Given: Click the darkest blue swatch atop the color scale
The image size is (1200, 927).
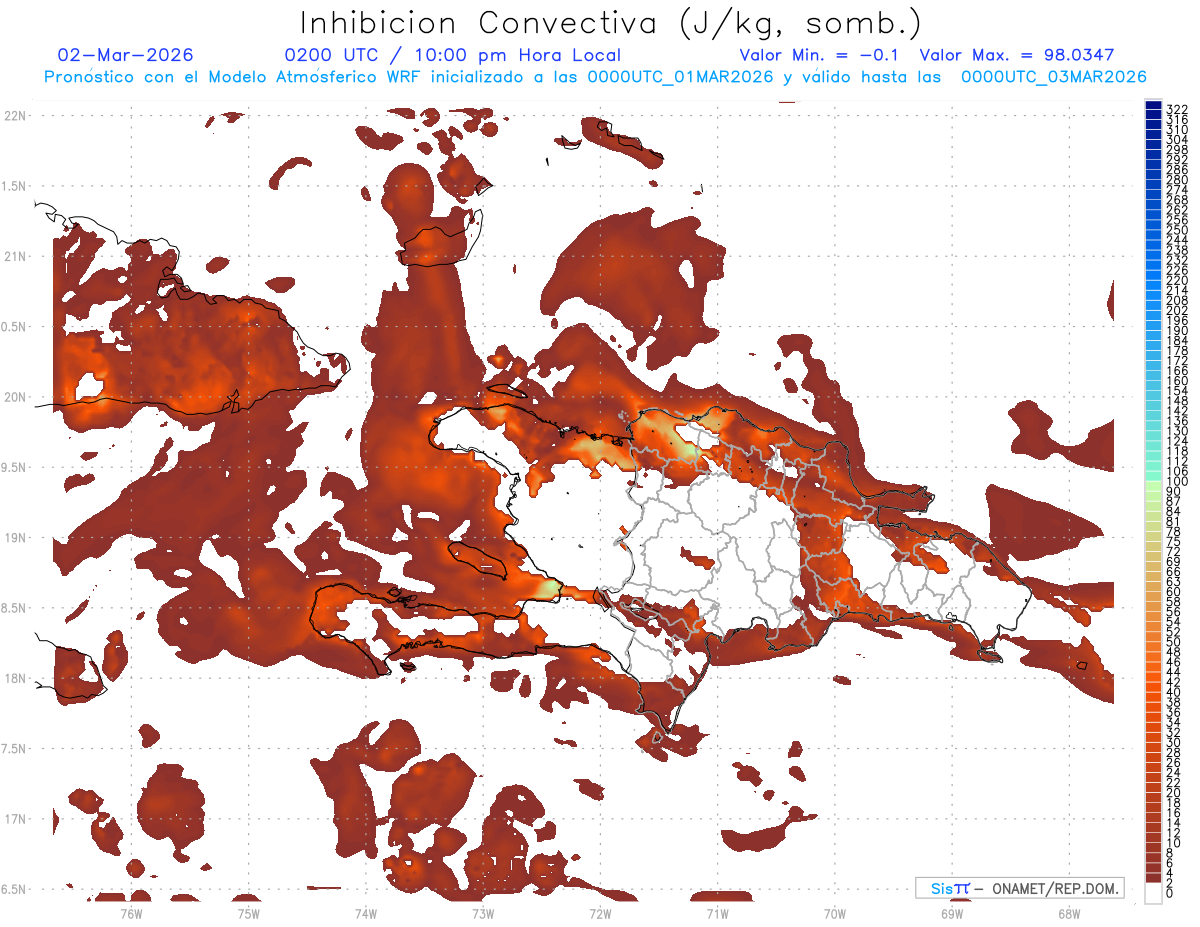Looking at the screenshot, I should click(1153, 105).
